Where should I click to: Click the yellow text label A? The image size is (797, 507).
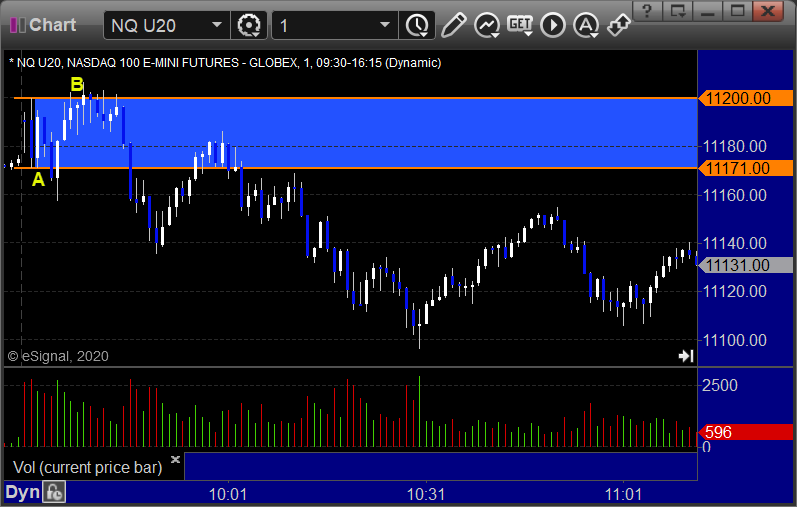point(39,180)
